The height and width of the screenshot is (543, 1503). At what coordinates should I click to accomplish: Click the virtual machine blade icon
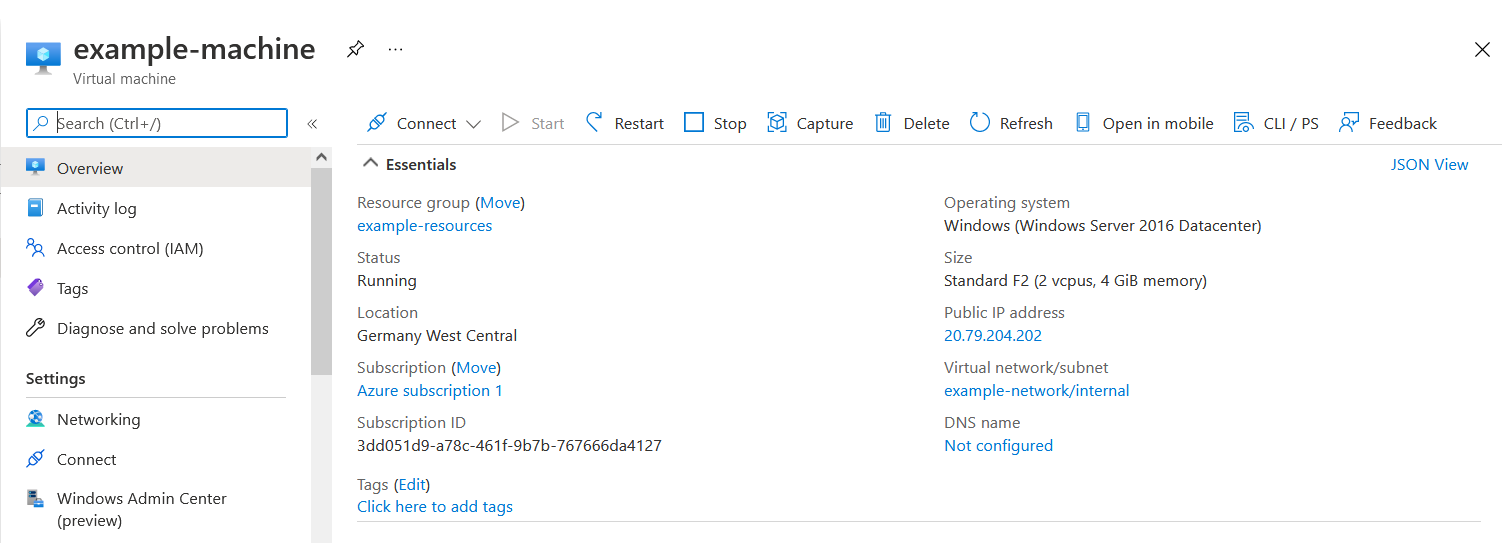click(43, 58)
